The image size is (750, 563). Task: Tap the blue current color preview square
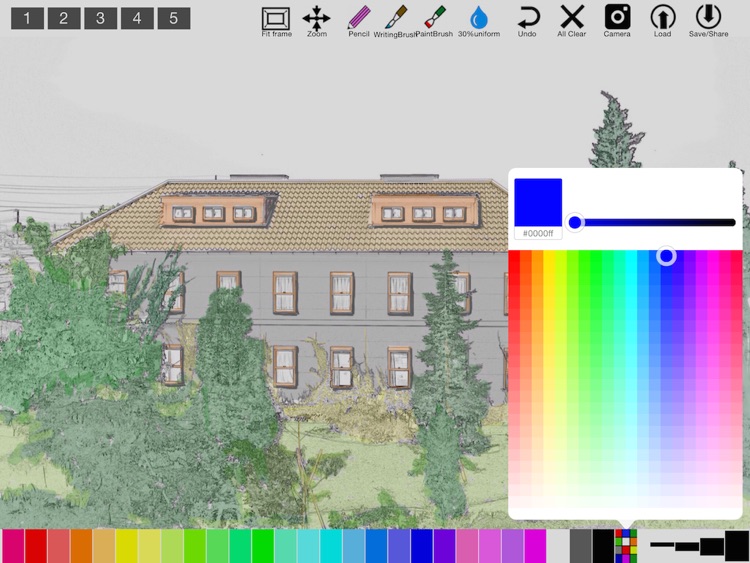[538, 202]
